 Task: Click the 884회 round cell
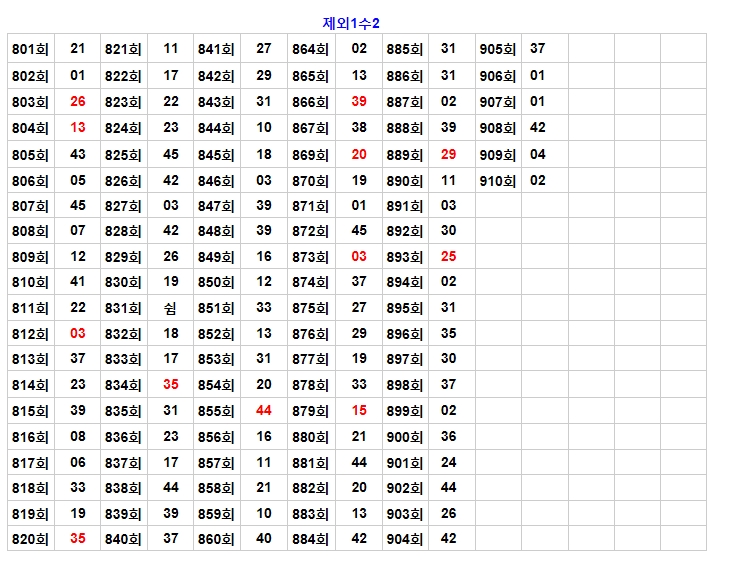coord(310,539)
